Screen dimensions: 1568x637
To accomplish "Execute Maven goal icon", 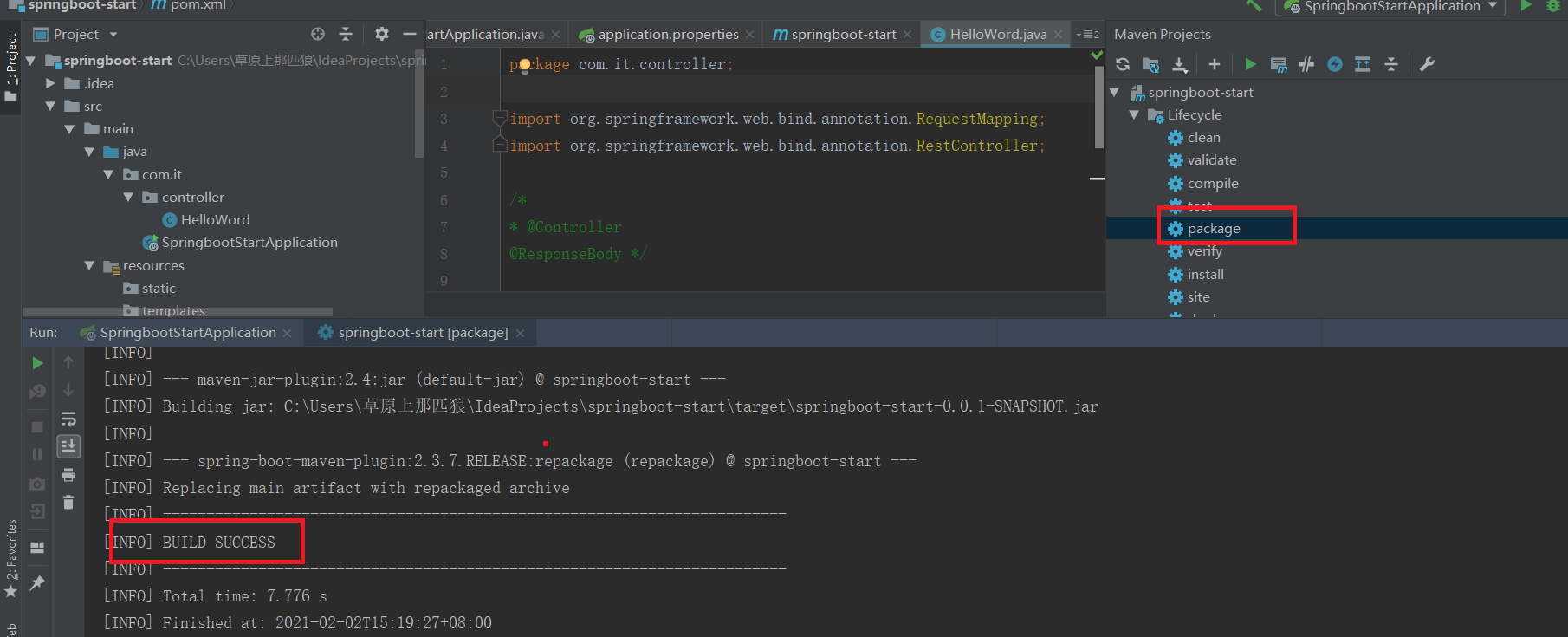I will pos(1279,64).
